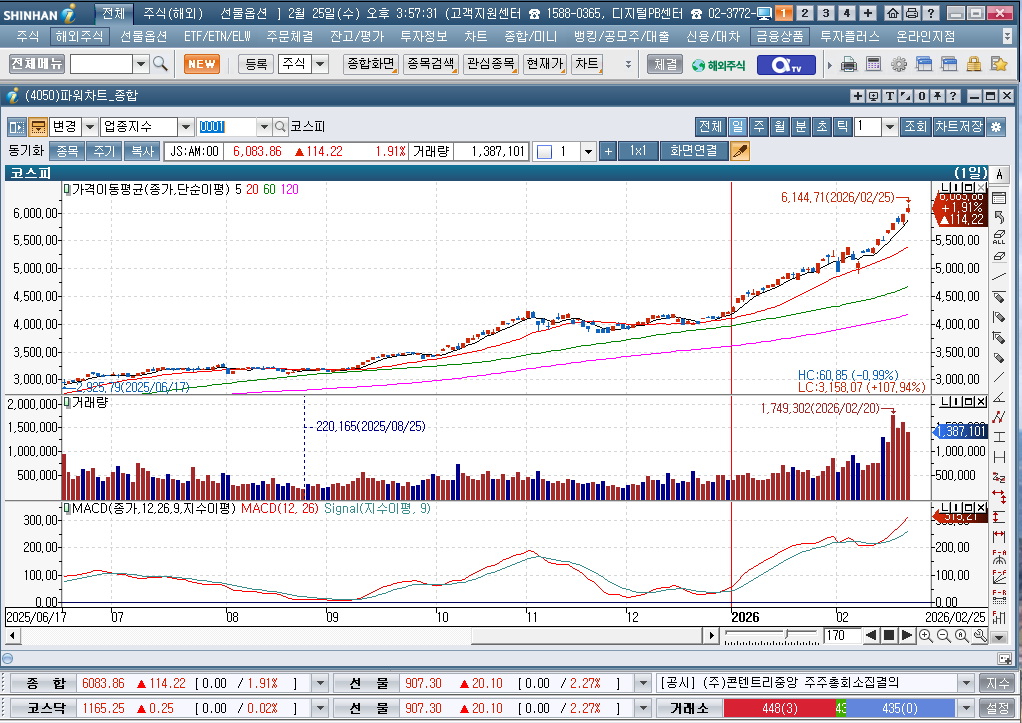Image resolution: width=1022 pixels, height=723 pixels.
Task: Click the home icon in title bar
Action: point(892,13)
